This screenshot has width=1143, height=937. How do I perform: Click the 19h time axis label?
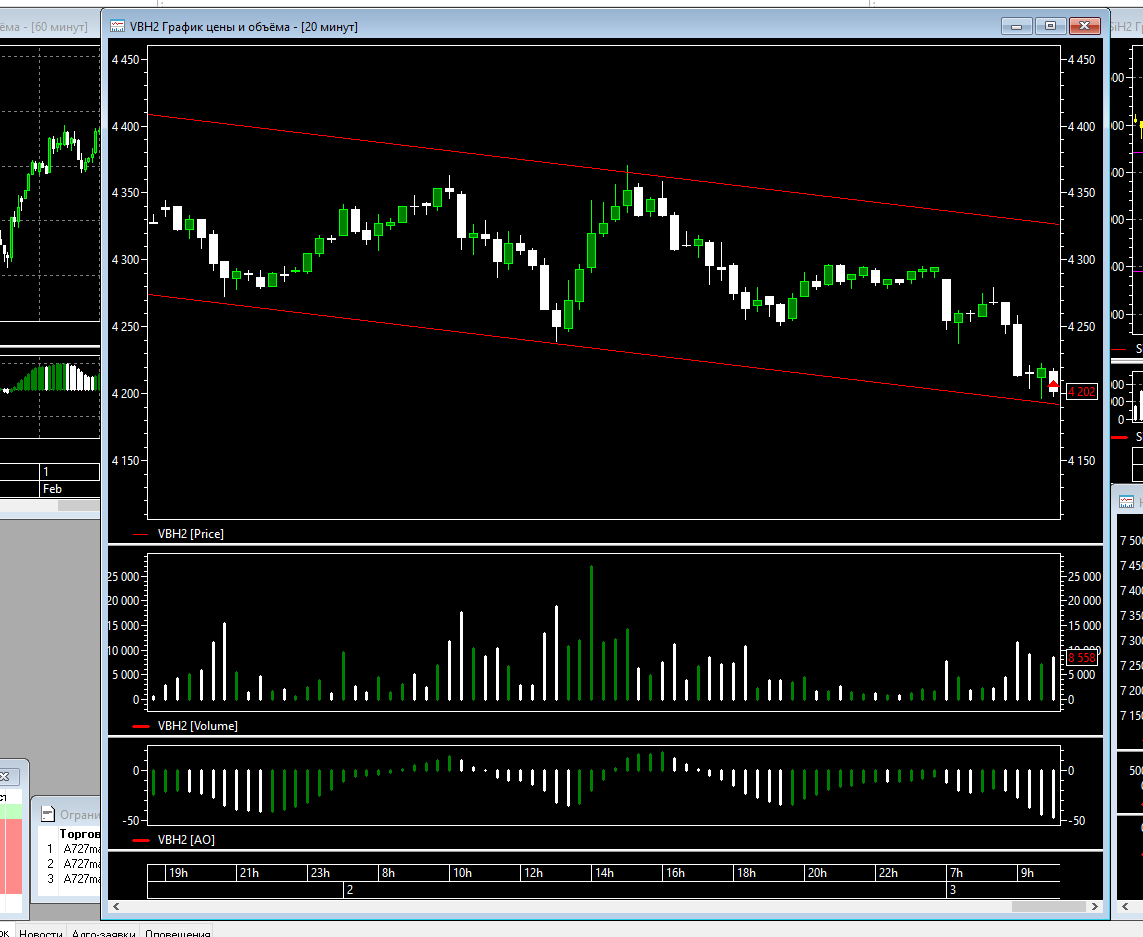pyautogui.click(x=179, y=873)
